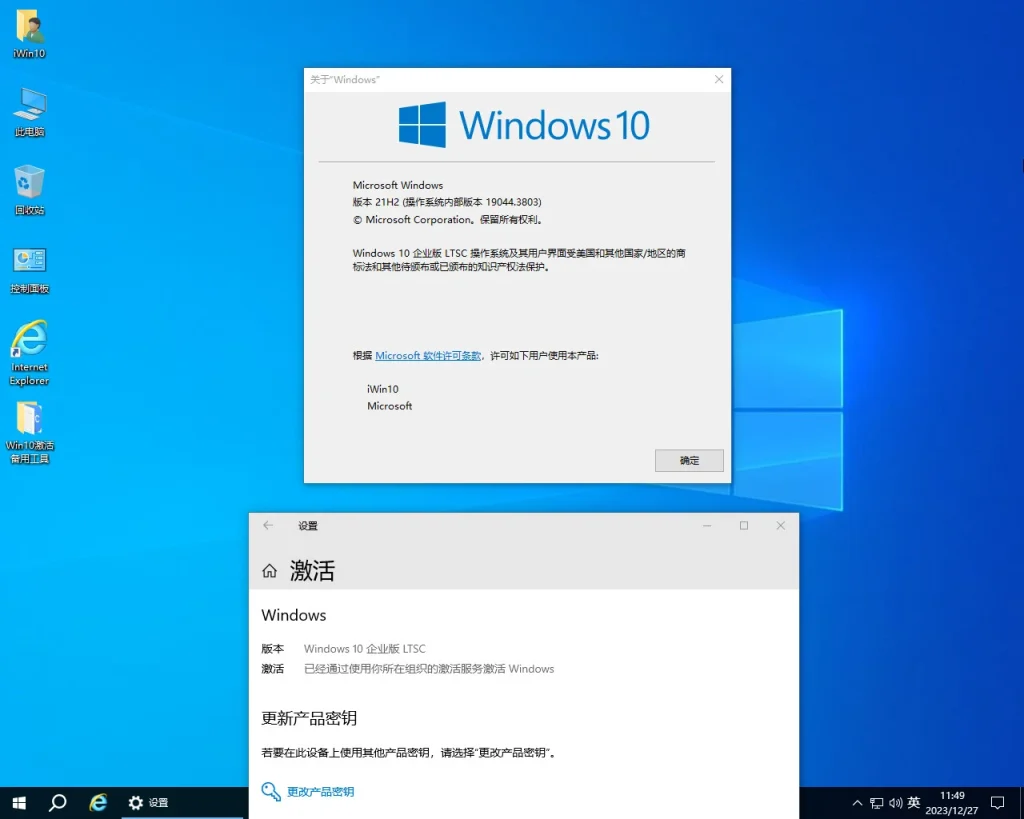Image resolution: width=1024 pixels, height=819 pixels.
Task: Click the 更新产品密钥 heading
Action: point(309,718)
